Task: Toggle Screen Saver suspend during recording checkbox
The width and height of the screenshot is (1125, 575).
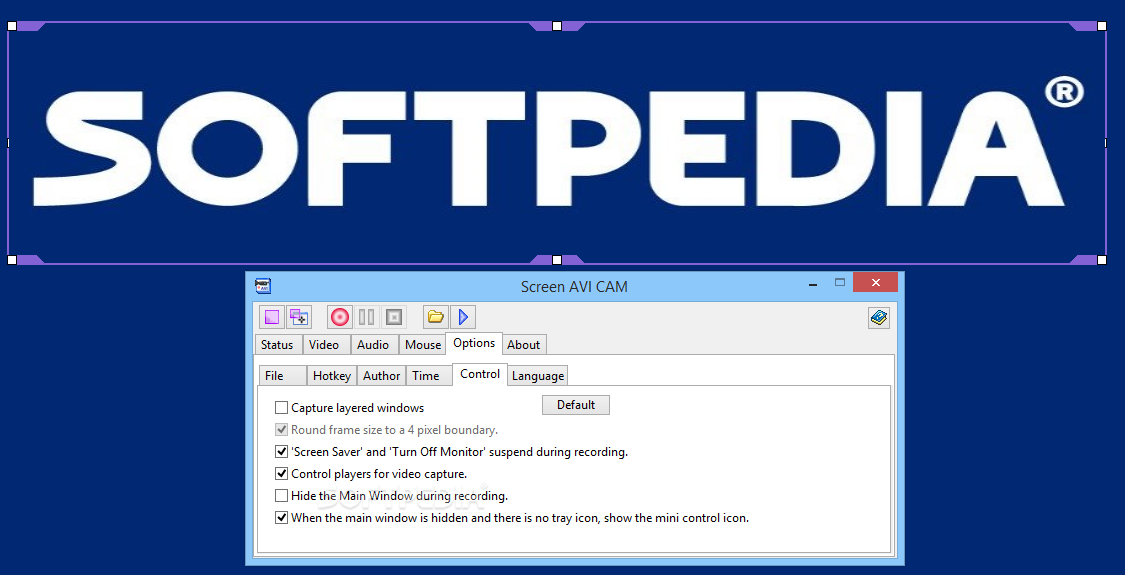Action: [281, 452]
